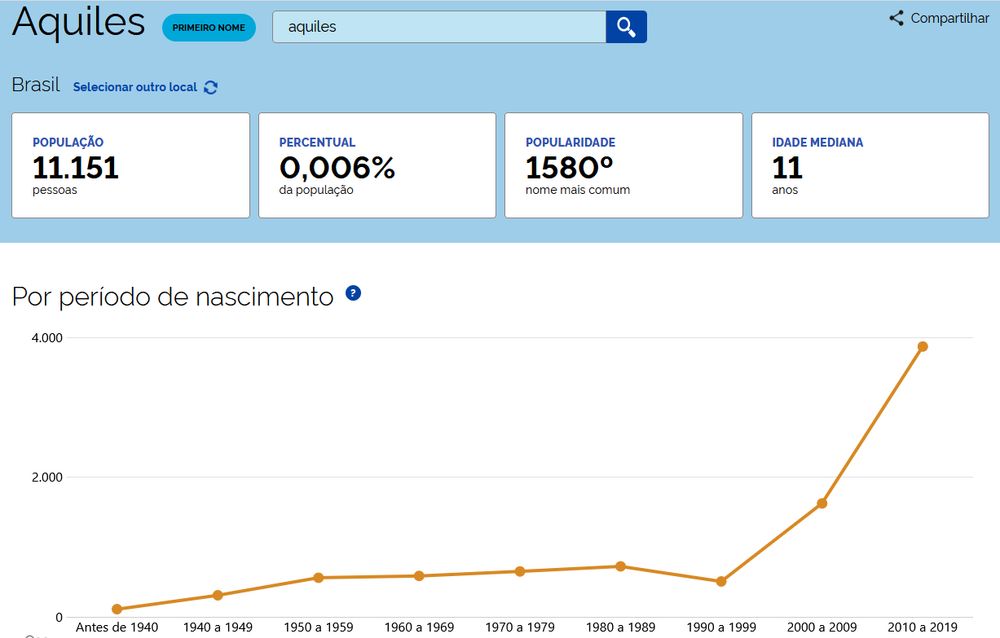The height and width of the screenshot is (638, 1000).
Task: Click the POPULARIDADE statistic card
Action: 623,165
